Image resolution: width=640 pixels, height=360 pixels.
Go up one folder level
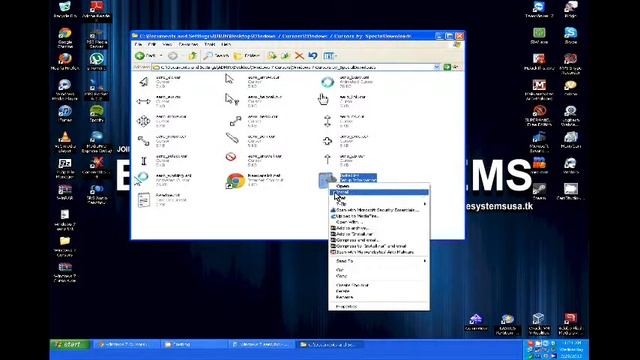pos(193,56)
